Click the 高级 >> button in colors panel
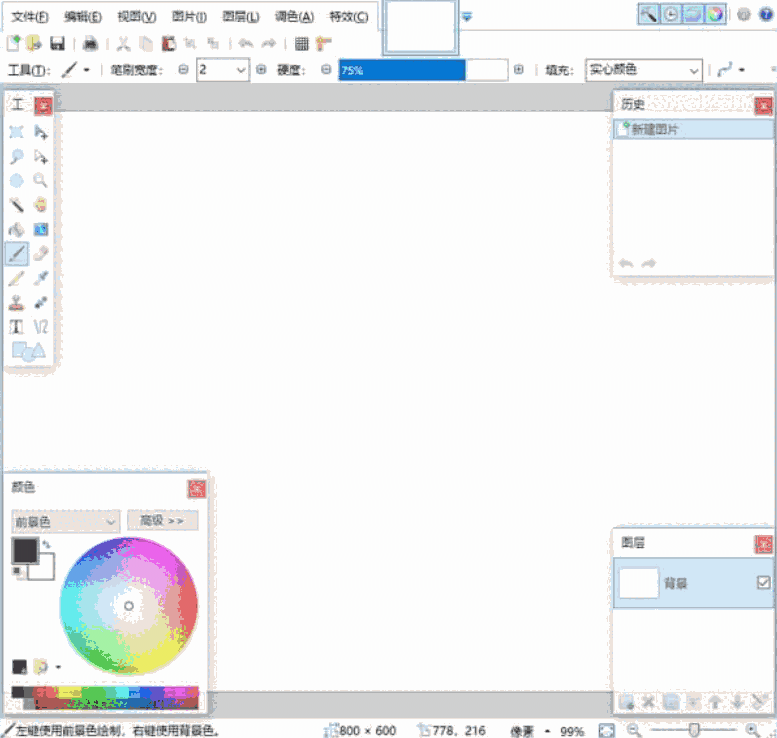The height and width of the screenshot is (738, 777). click(163, 520)
